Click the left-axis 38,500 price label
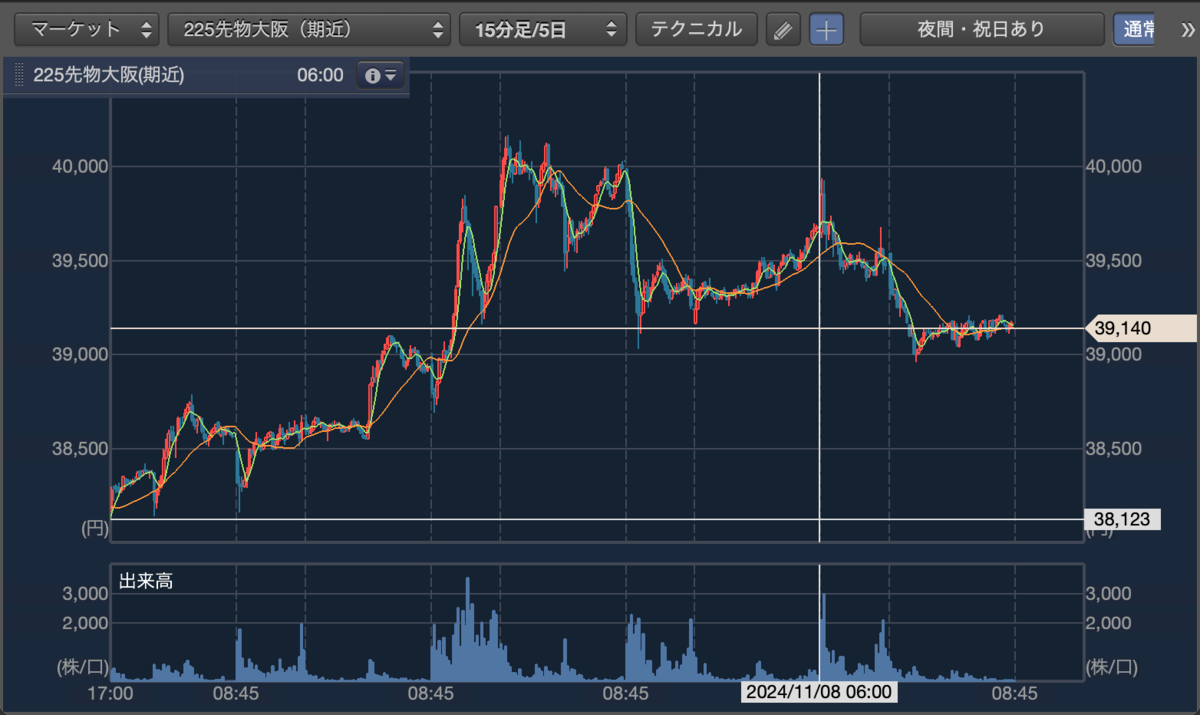Screen dimensions: 1200x715 pyautogui.click(x=79, y=449)
